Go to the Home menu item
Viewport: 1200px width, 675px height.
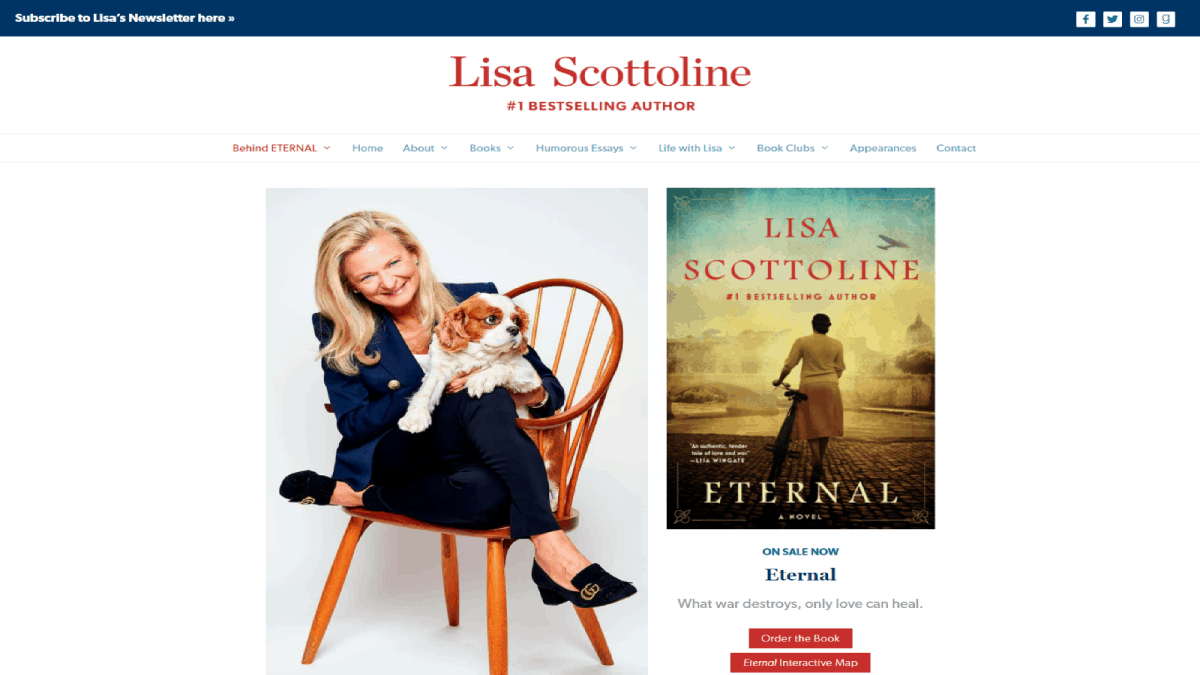tap(368, 148)
